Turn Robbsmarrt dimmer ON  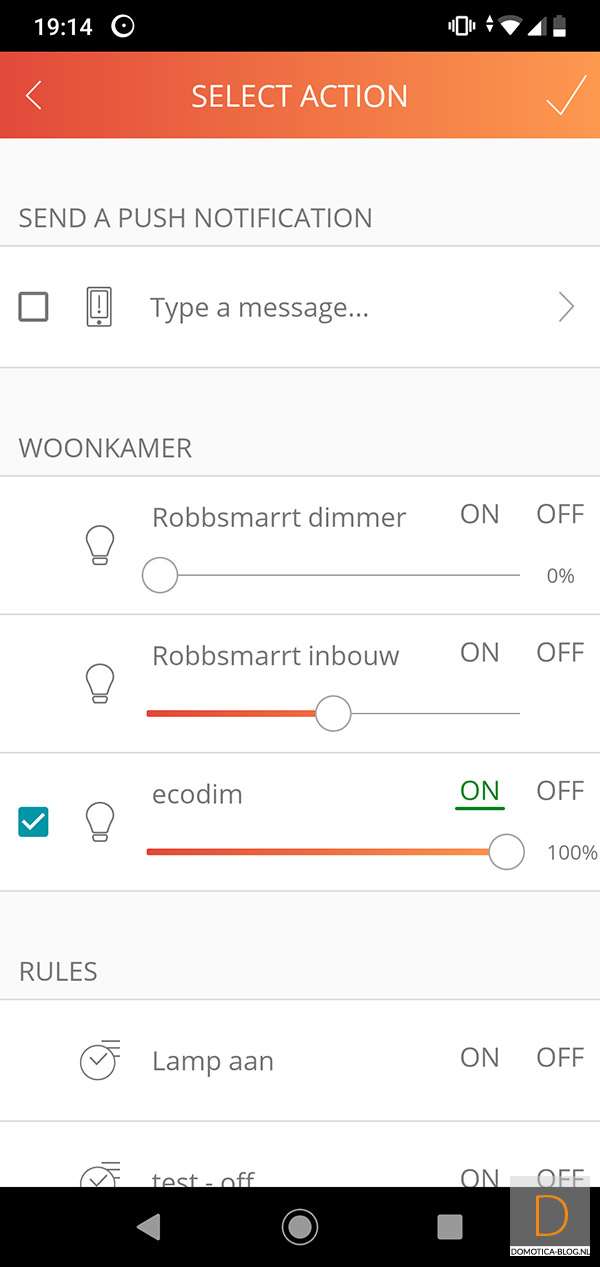(x=479, y=515)
